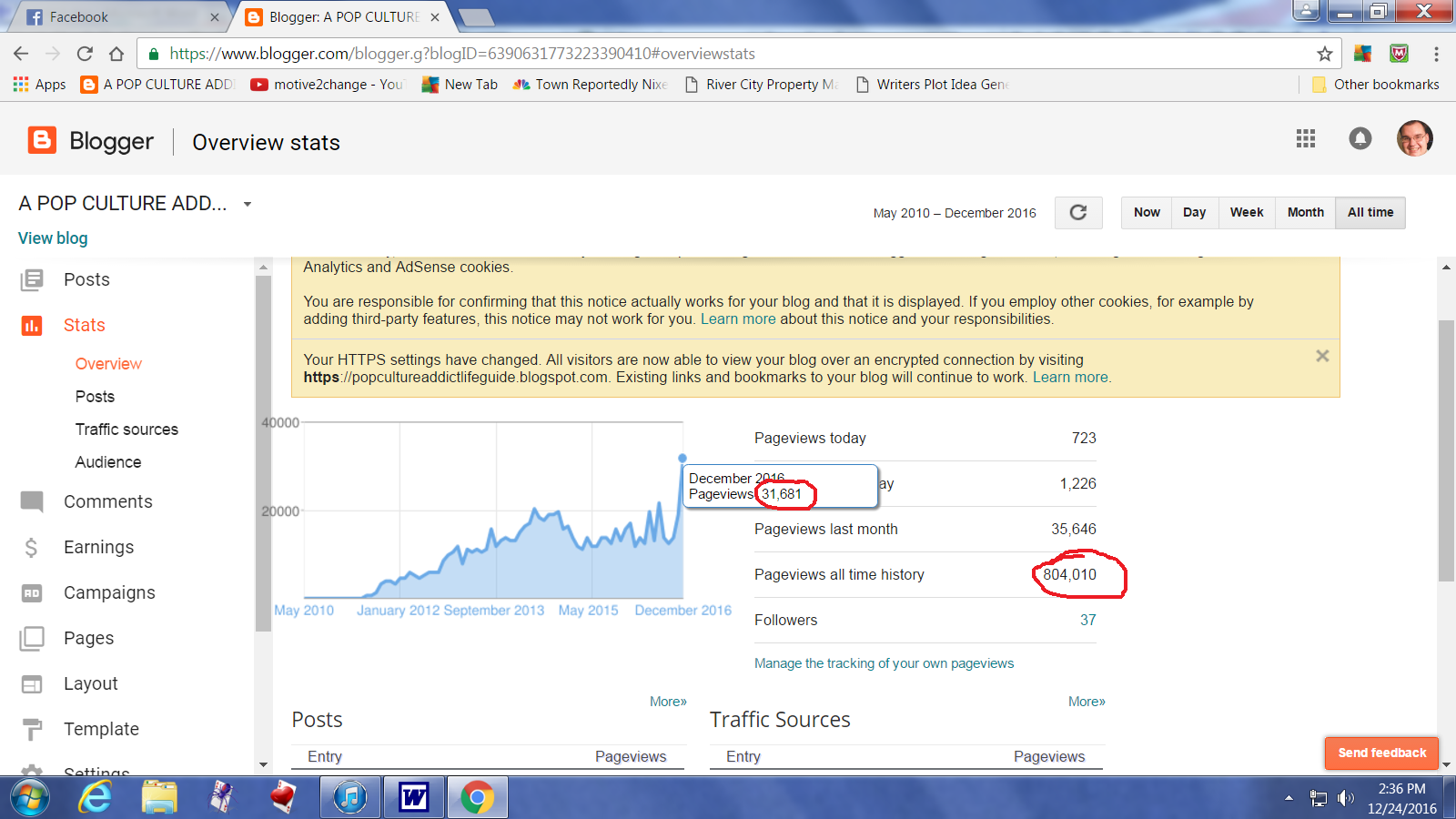Image resolution: width=1456 pixels, height=819 pixels.
Task: Show hidden system tray icons
Action: tap(1289, 798)
